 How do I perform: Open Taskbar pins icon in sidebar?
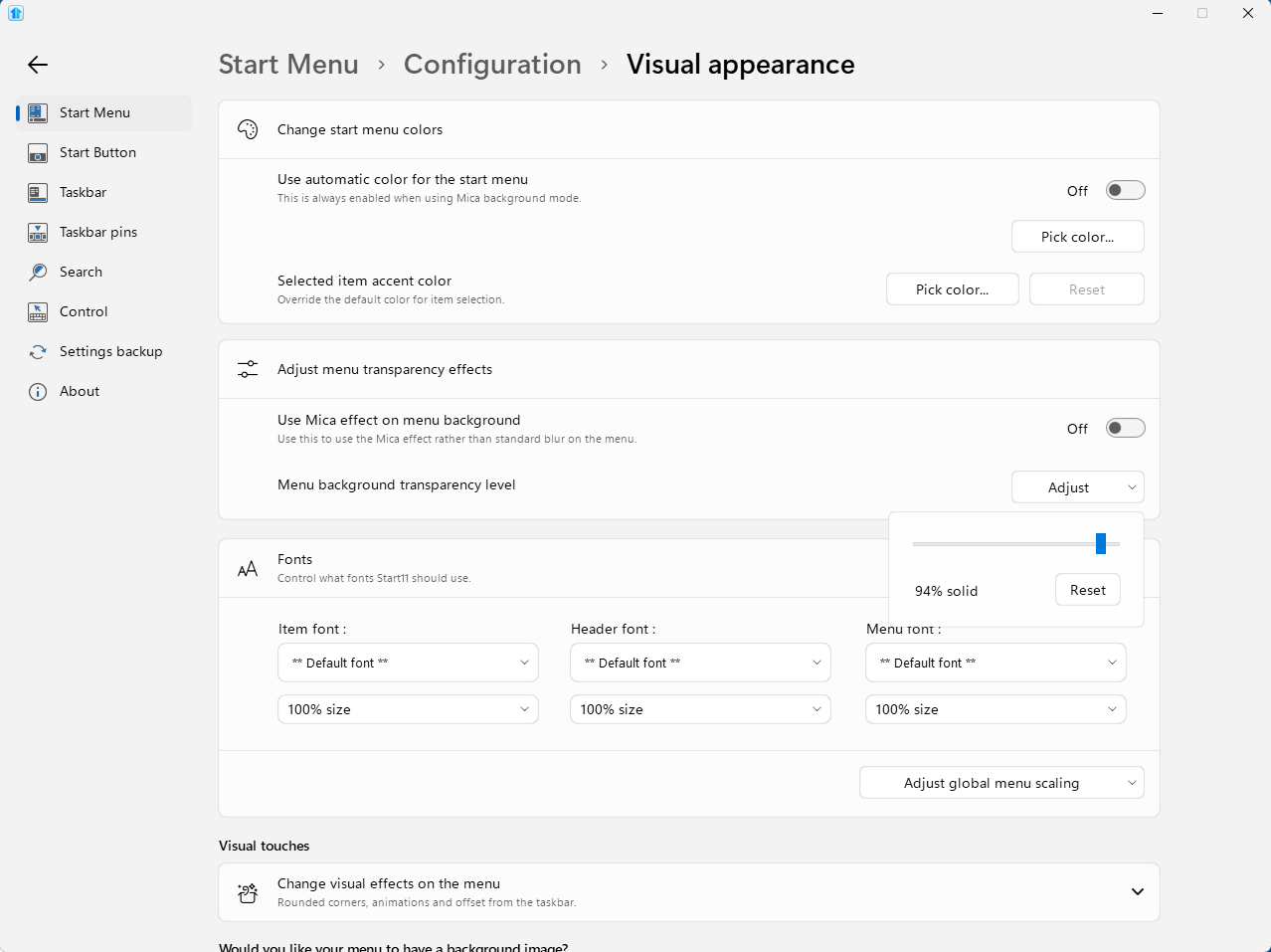(38, 233)
